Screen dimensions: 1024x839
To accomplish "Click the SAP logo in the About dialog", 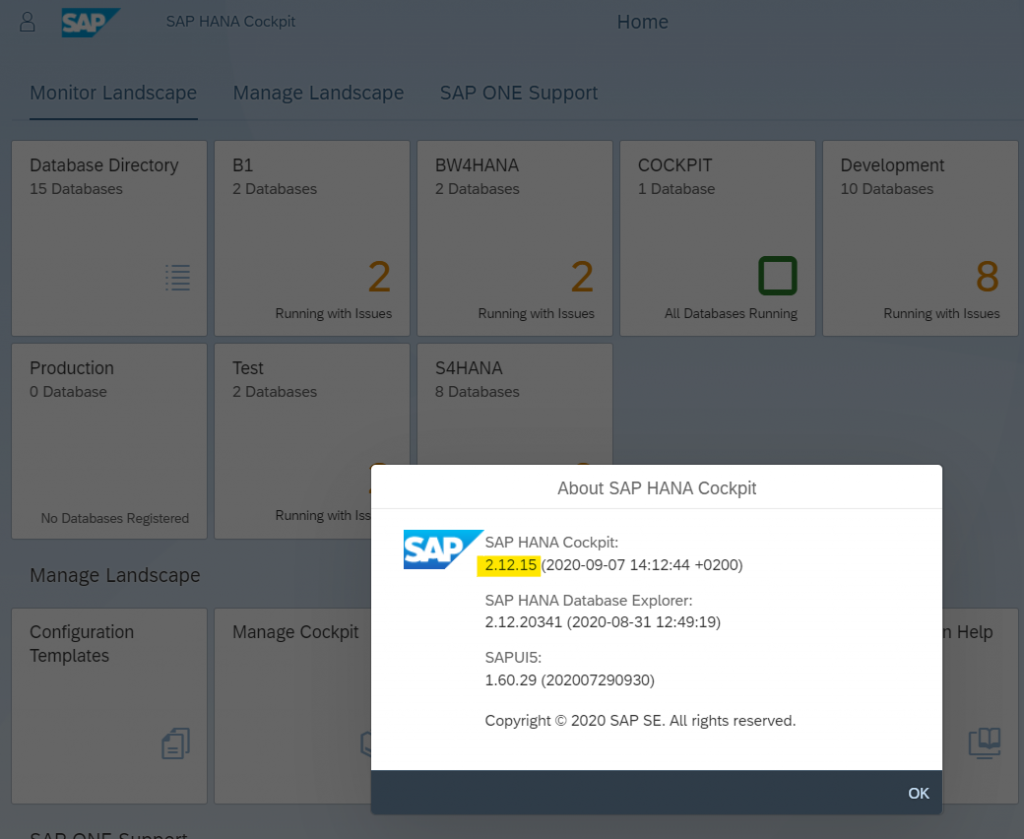I will (443, 549).
